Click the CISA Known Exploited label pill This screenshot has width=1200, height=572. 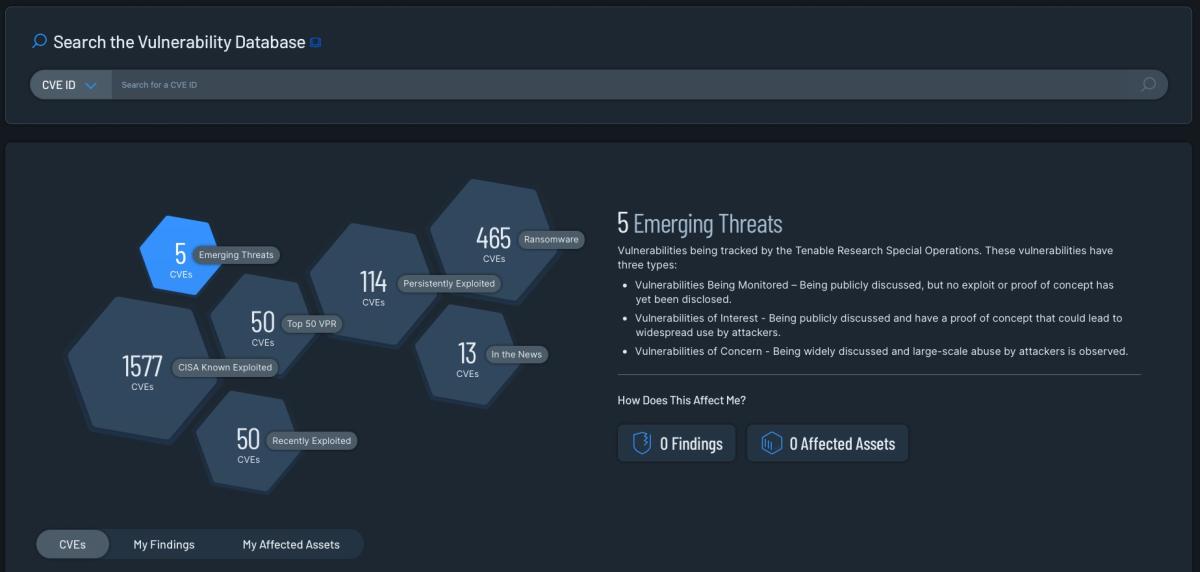click(224, 367)
